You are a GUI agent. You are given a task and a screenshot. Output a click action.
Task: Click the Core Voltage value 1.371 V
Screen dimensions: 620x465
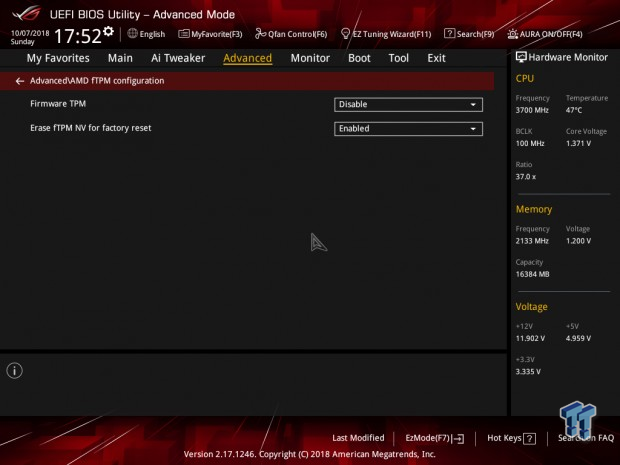(x=578, y=143)
